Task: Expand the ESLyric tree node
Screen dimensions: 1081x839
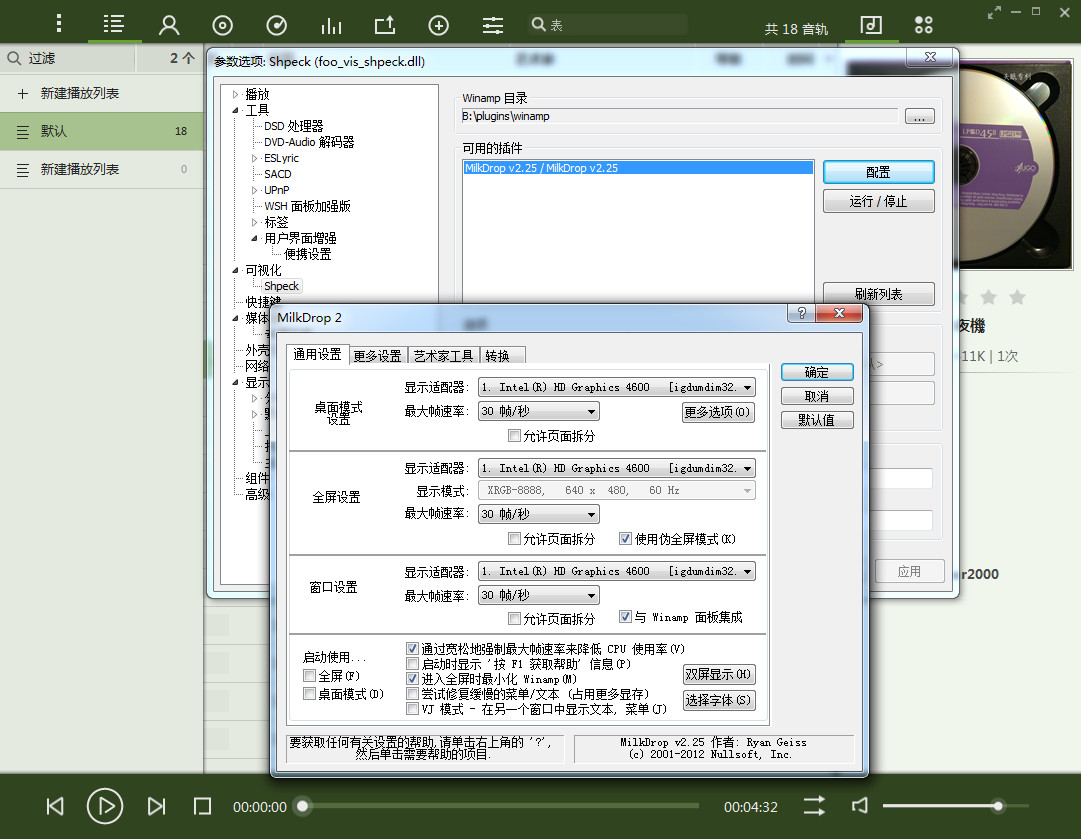Action: (x=254, y=159)
